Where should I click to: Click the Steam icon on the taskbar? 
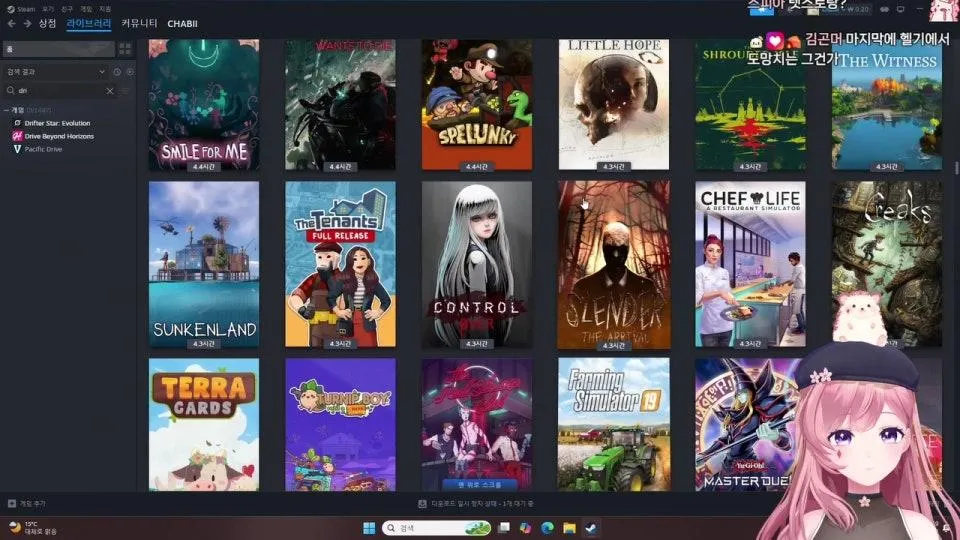click(591, 528)
